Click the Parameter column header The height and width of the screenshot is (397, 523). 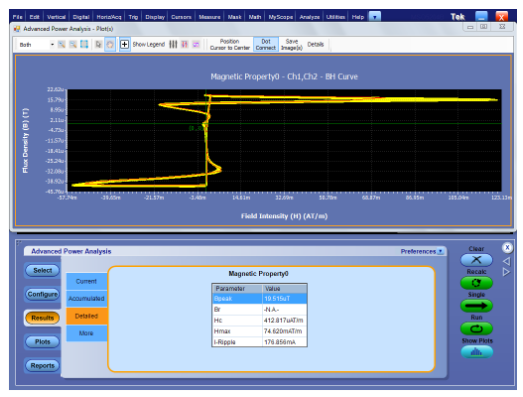(237, 289)
